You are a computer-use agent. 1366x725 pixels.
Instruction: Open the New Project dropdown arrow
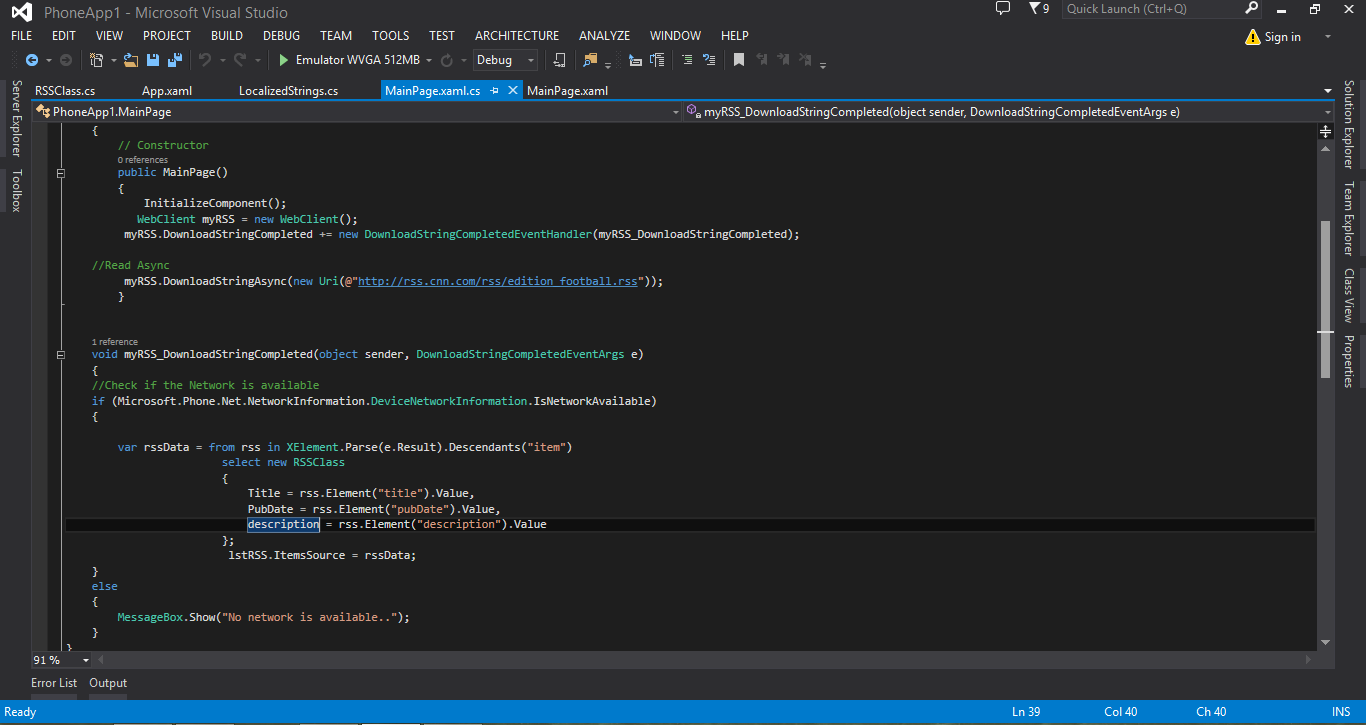[112, 60]
